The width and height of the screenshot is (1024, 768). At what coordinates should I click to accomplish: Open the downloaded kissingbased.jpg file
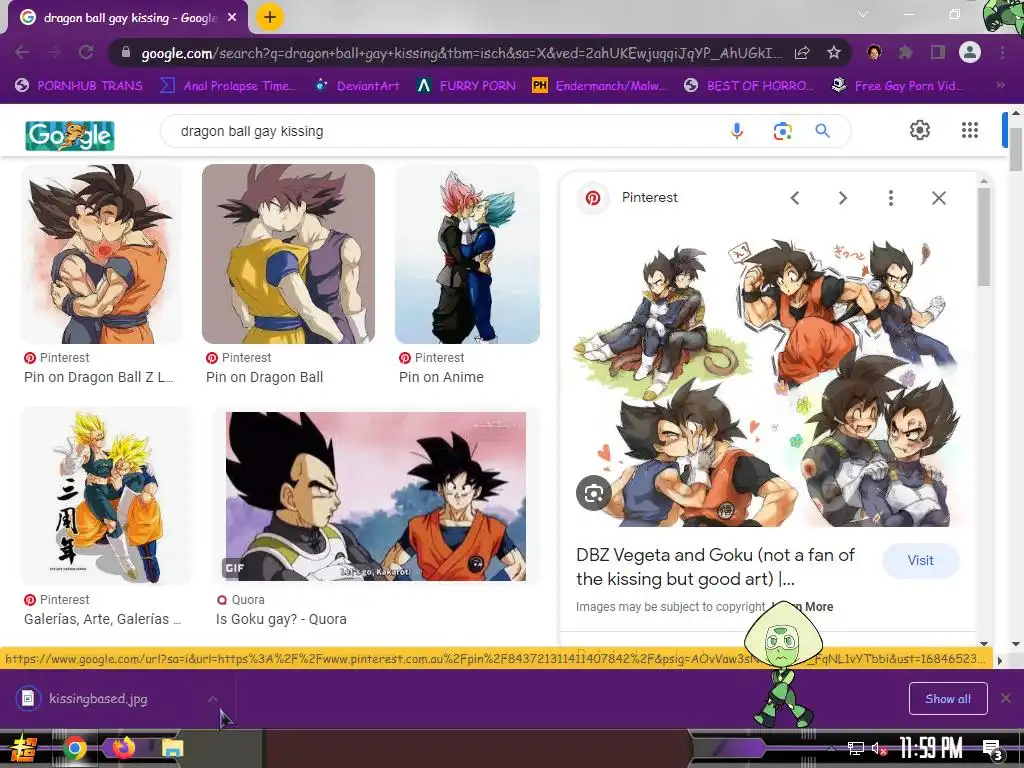click(x=98, y=699)
